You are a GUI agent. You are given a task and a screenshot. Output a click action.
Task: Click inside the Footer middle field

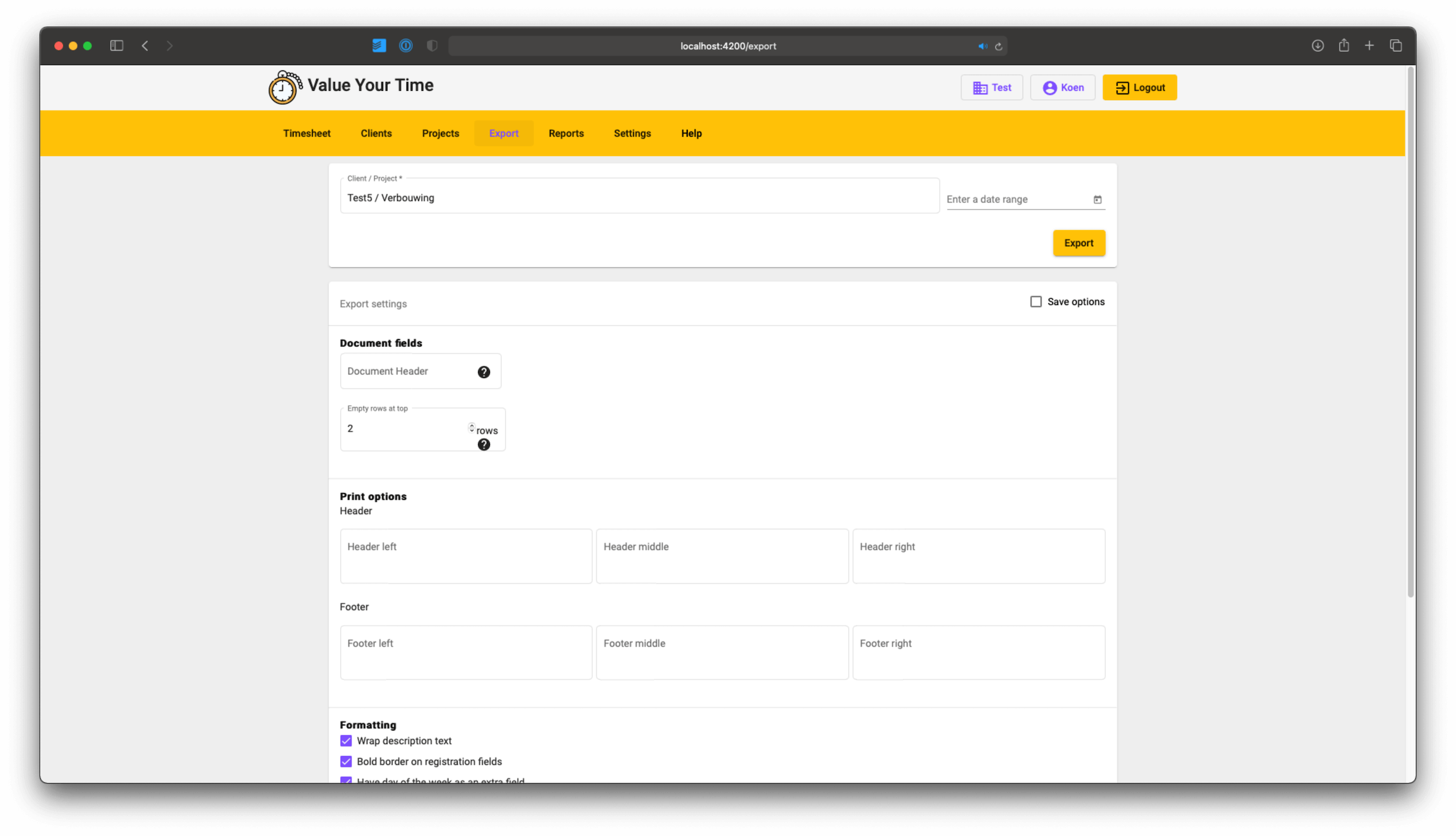point(722,652)
